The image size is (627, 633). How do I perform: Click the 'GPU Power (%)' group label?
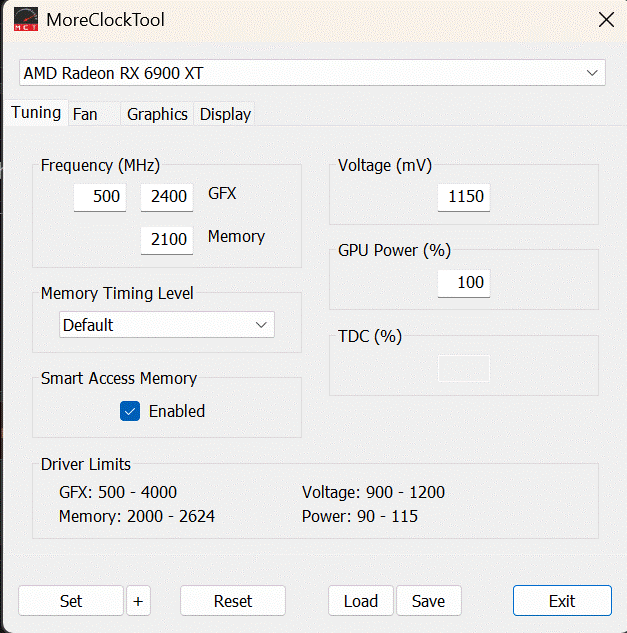pyautogui.click(x=394, y=251)
